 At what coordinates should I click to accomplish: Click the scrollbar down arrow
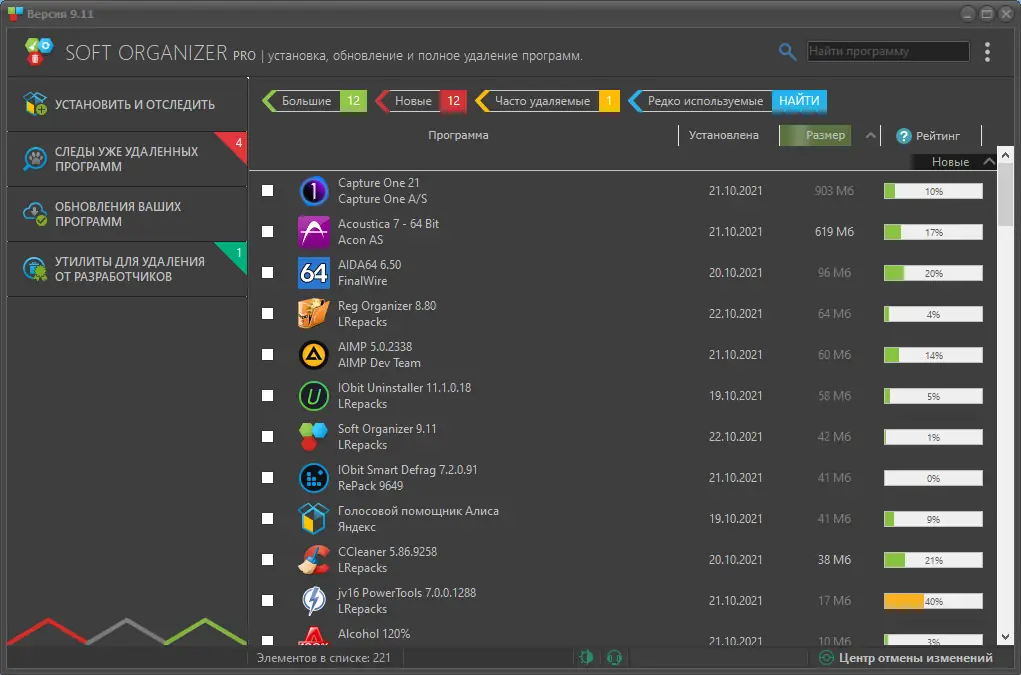point(1005,637)
